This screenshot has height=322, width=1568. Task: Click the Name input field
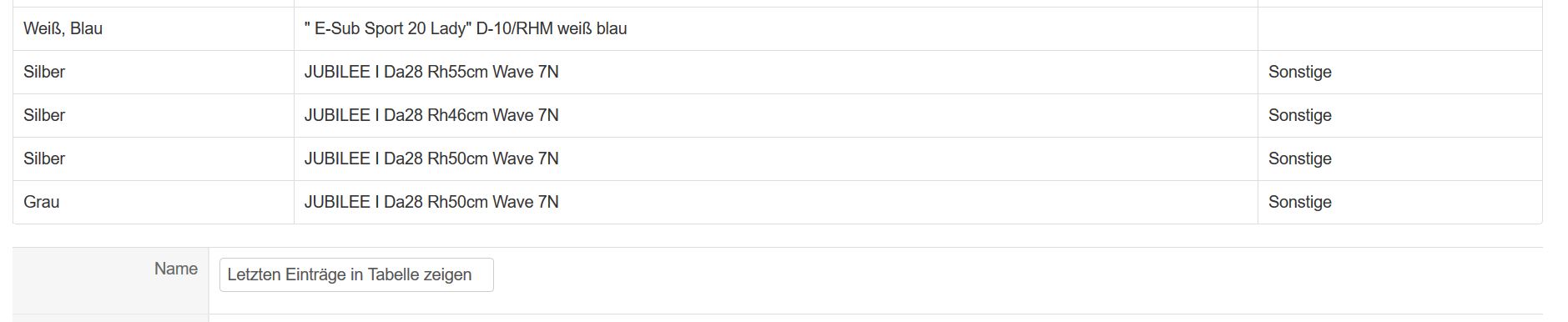(x=356, y=274)
